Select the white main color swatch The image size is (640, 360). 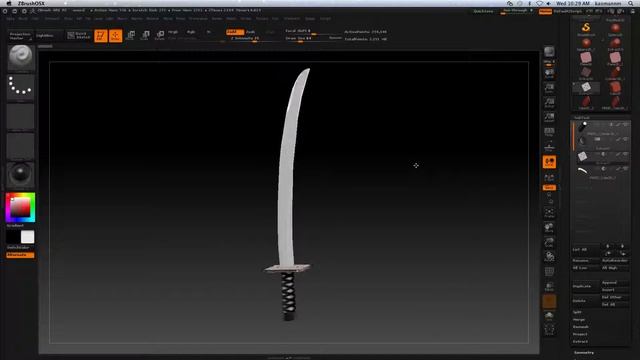pyautogui.click(x=27, y=237)
